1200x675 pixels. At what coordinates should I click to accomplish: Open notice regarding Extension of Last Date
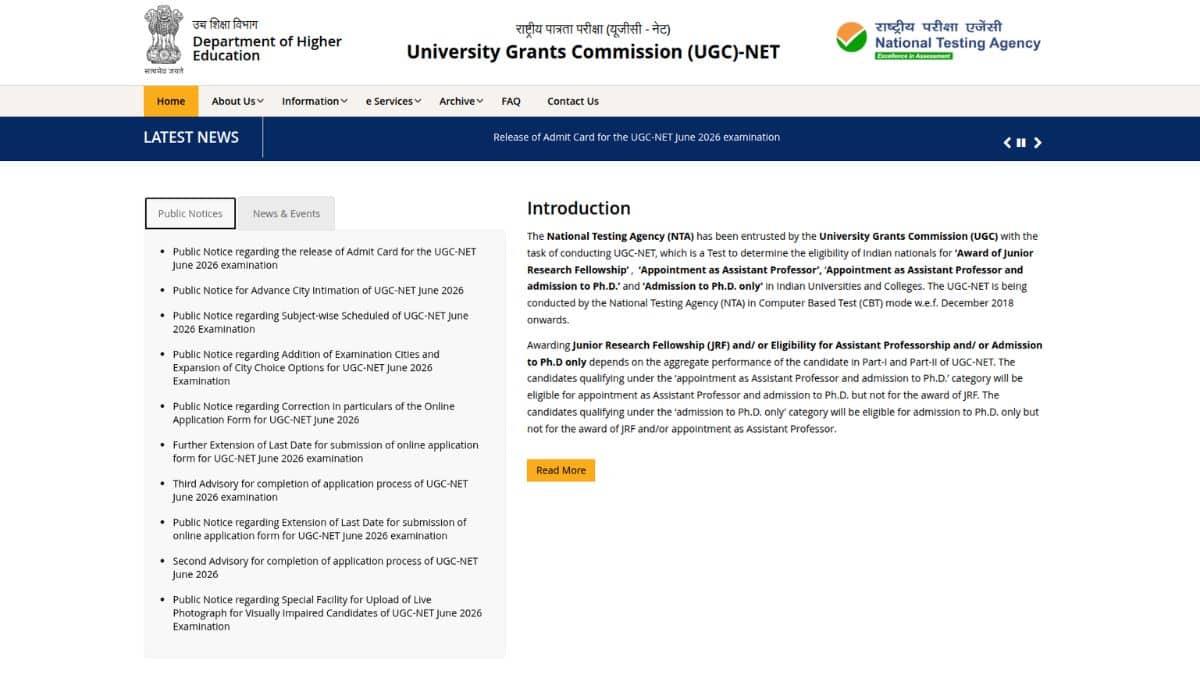pyautogui.click(x=319, y=529)
